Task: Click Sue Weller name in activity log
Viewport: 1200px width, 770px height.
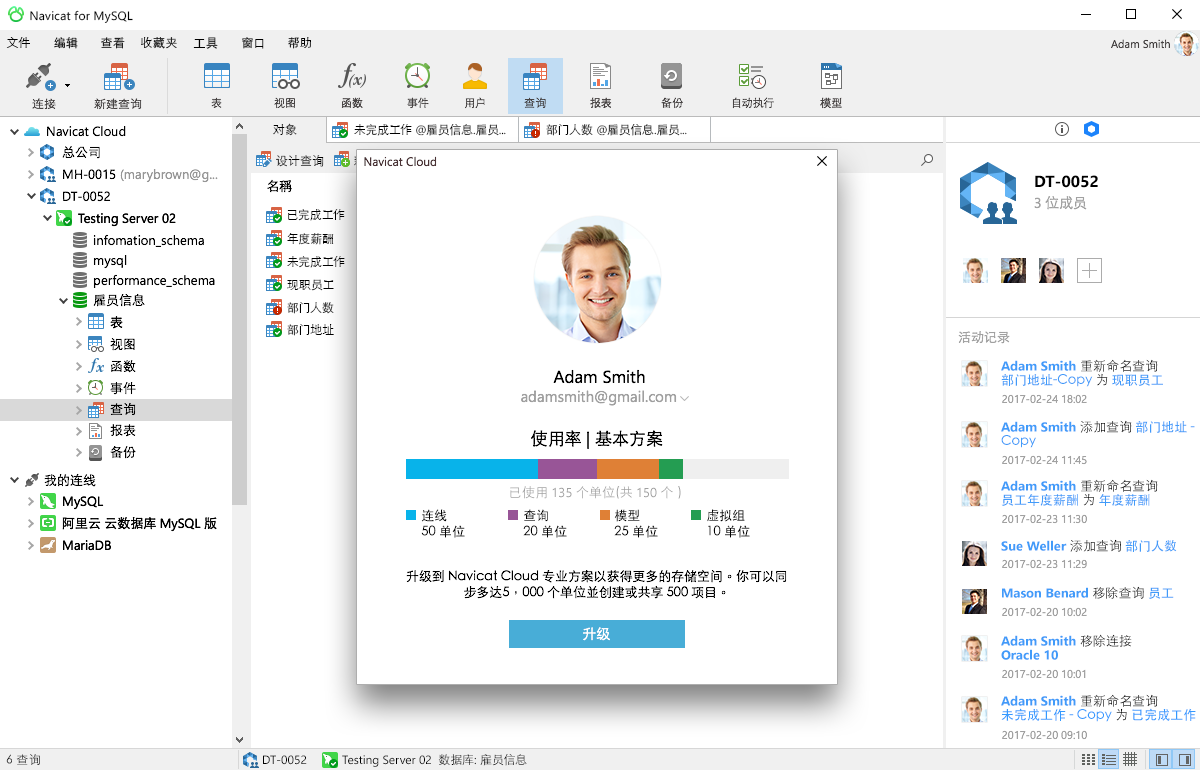Action: pos(1033,546)
